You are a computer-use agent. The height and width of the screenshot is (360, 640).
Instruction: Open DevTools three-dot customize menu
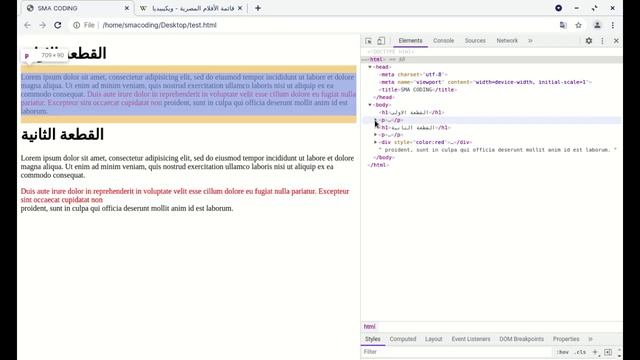pyautogui.click(x=602, y=41)
